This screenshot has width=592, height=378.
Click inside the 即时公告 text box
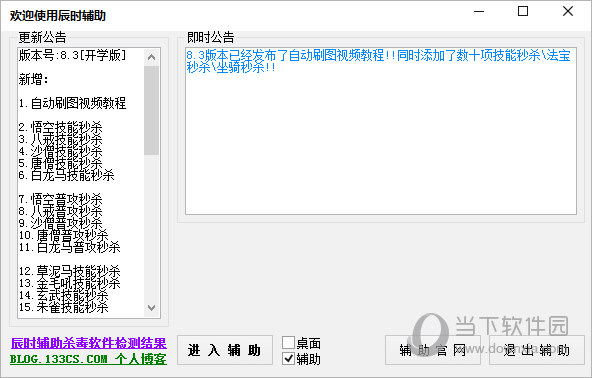[x=381, y=131]
